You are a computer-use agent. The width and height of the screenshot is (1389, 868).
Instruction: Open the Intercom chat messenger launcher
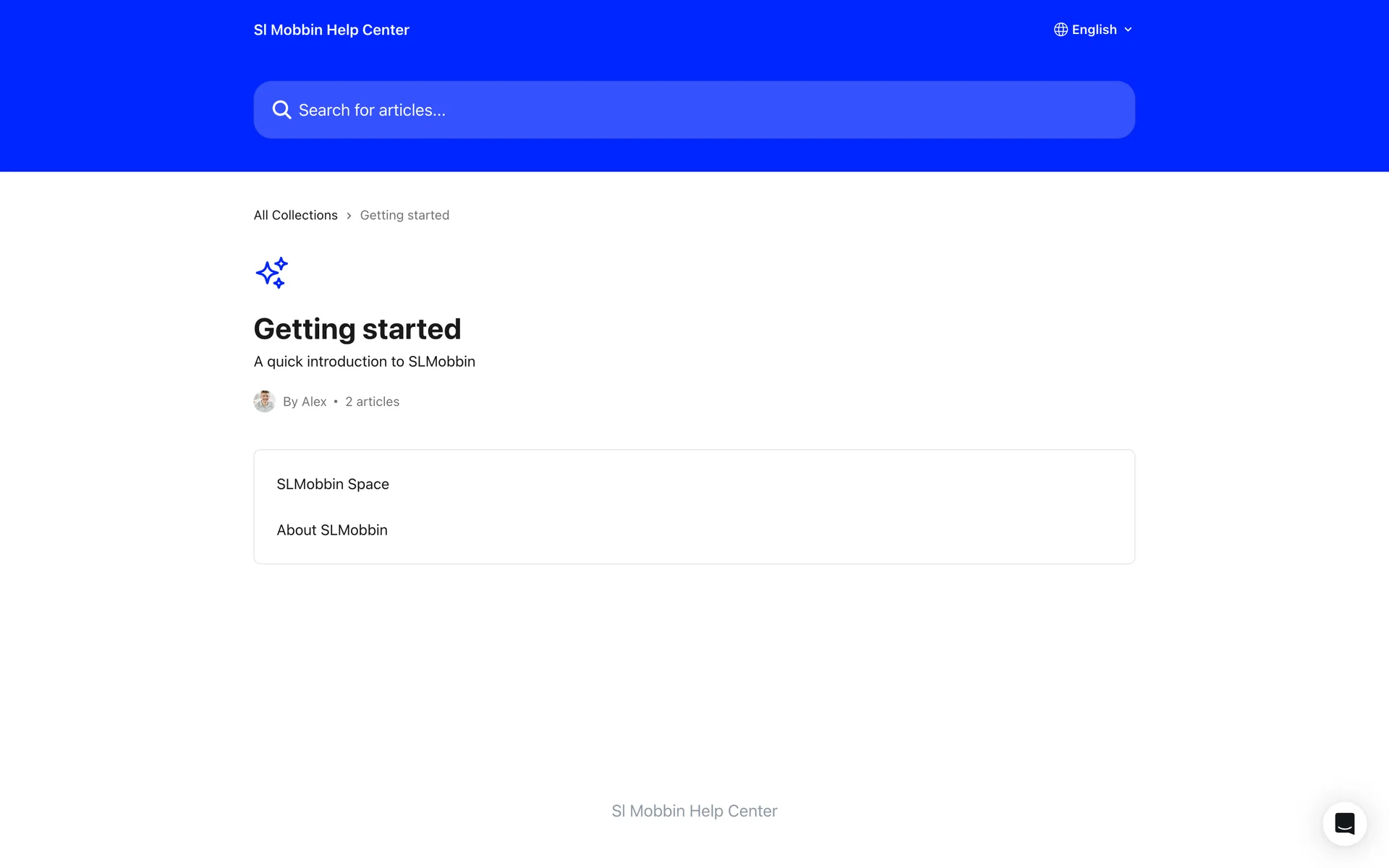(x=1344, y=823)
